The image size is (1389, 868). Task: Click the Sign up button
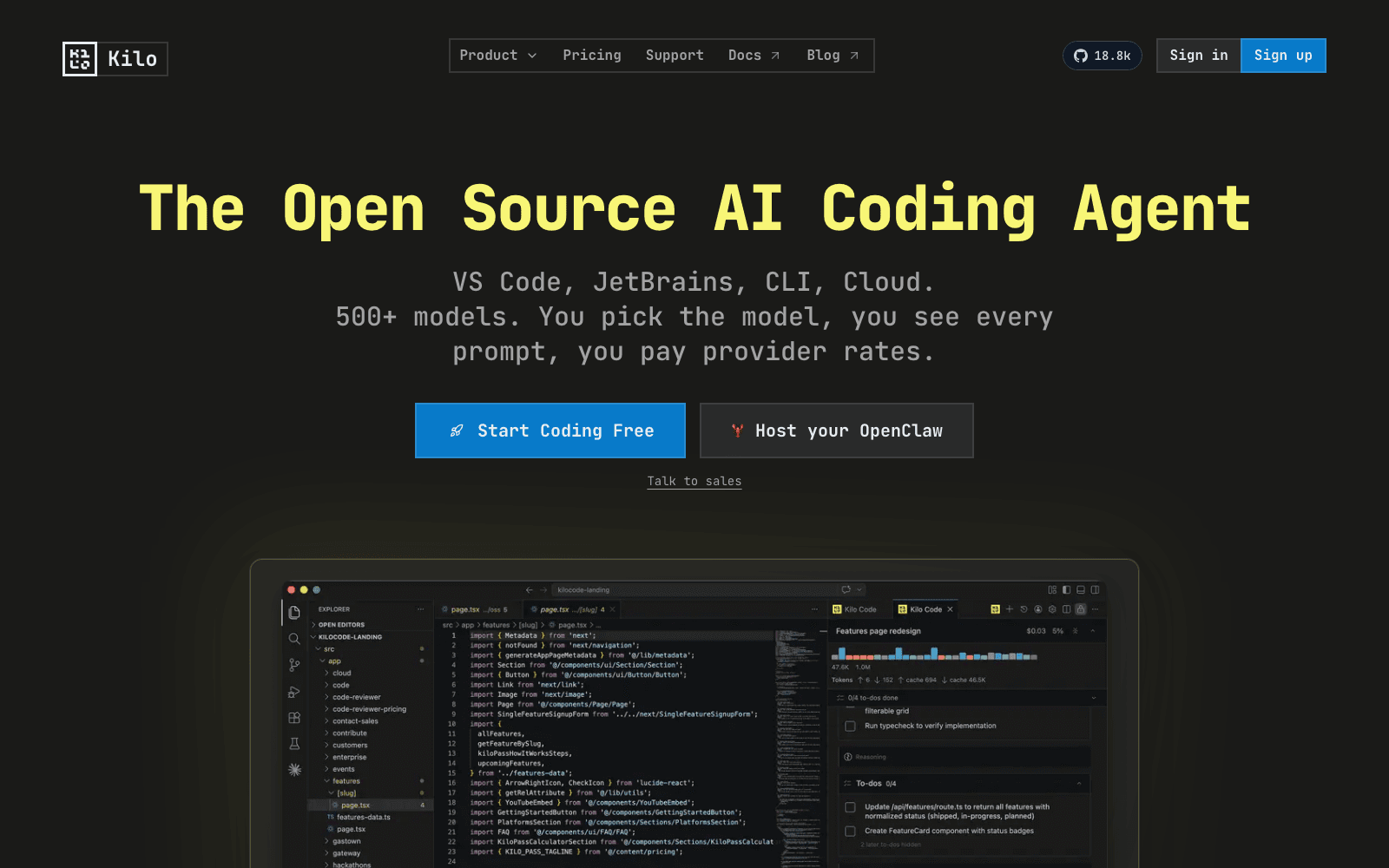point(1283,56)
